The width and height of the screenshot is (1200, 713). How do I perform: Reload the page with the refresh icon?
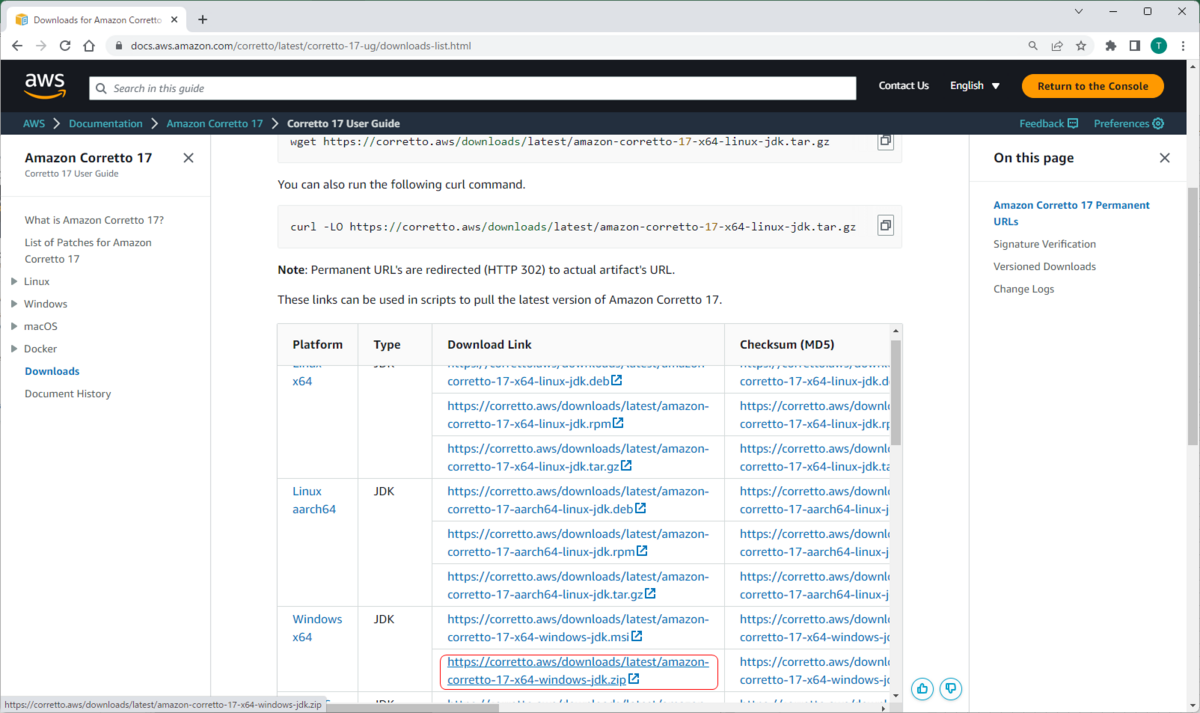(65, 46)
